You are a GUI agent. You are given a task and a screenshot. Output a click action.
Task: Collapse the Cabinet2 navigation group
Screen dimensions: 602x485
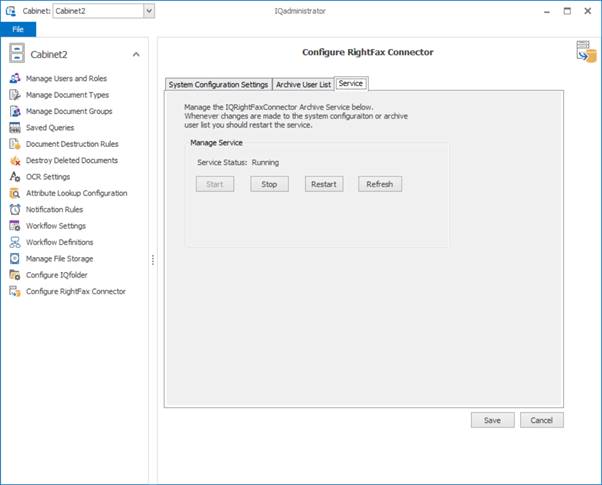(x=136, y=55)
